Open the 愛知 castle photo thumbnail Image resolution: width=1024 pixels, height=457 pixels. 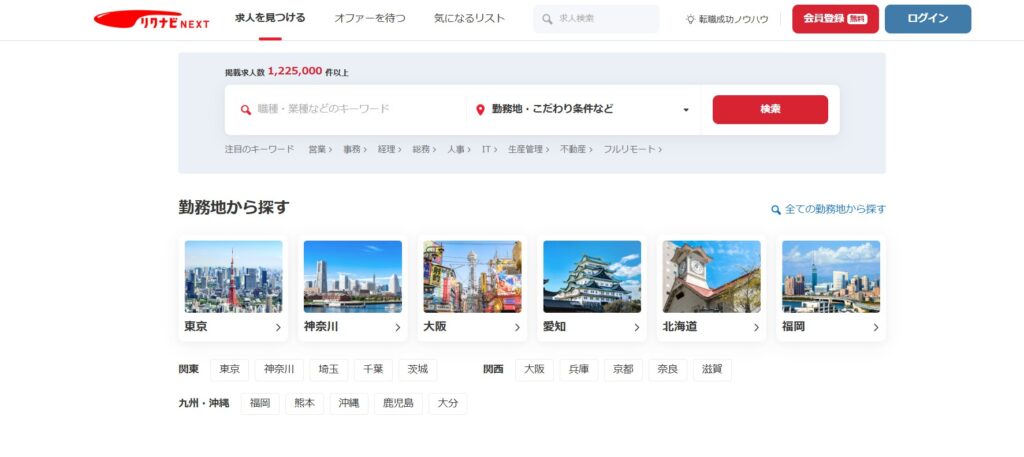point(592,277)
